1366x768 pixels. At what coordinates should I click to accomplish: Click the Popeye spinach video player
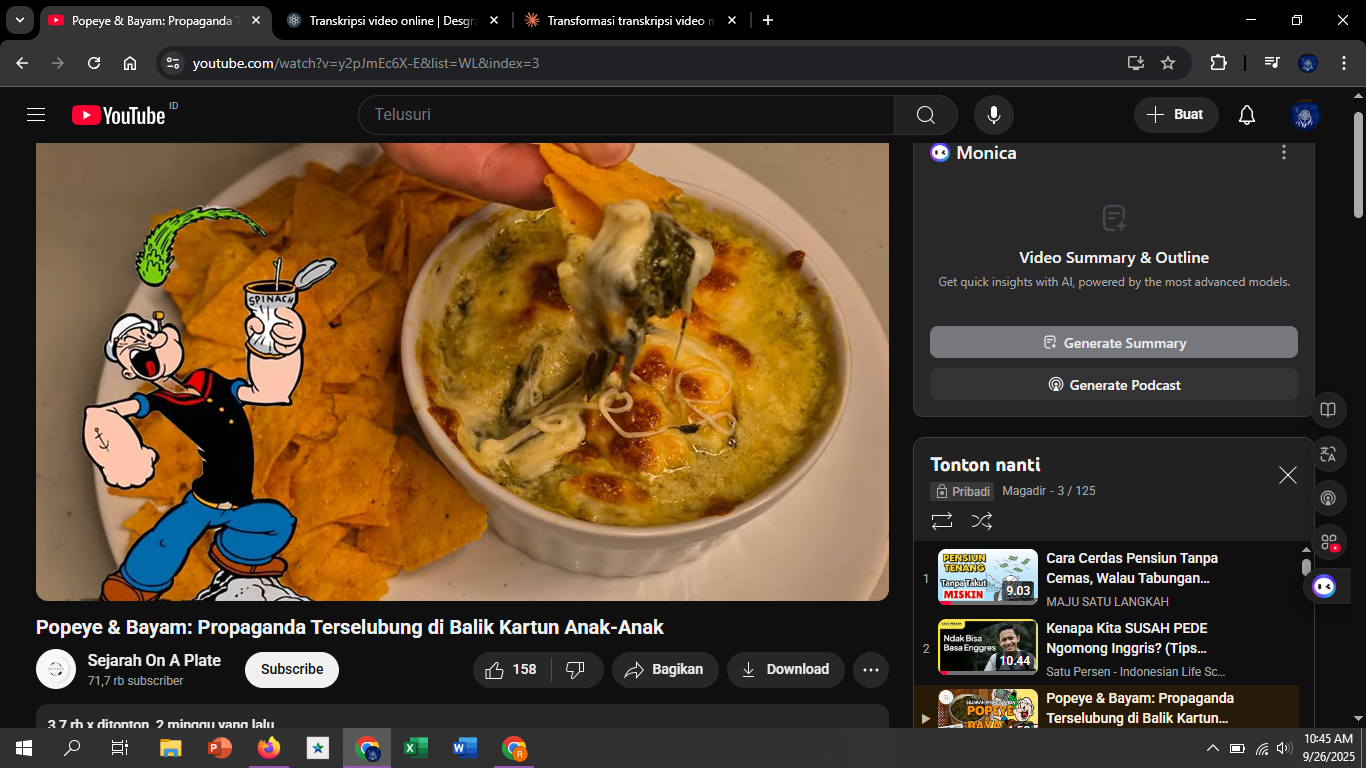(462, 371)
